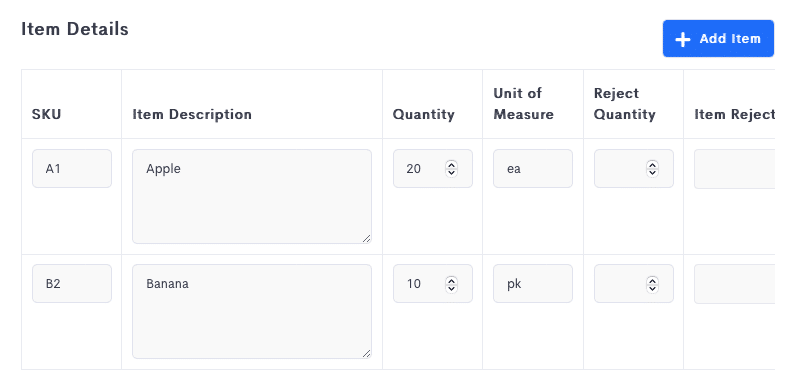The image size is (796, 370).
Task: Click into the Banana description textarea
Action: coord(252,312)
